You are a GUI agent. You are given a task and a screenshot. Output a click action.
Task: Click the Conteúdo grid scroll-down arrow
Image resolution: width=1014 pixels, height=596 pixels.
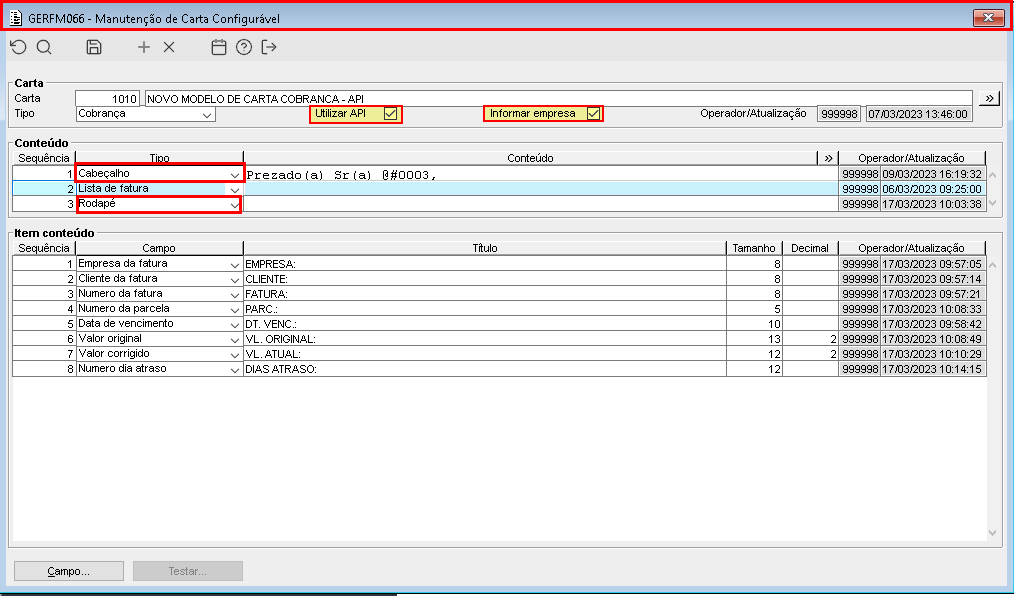pyautogui.click(x=993, y=204)
